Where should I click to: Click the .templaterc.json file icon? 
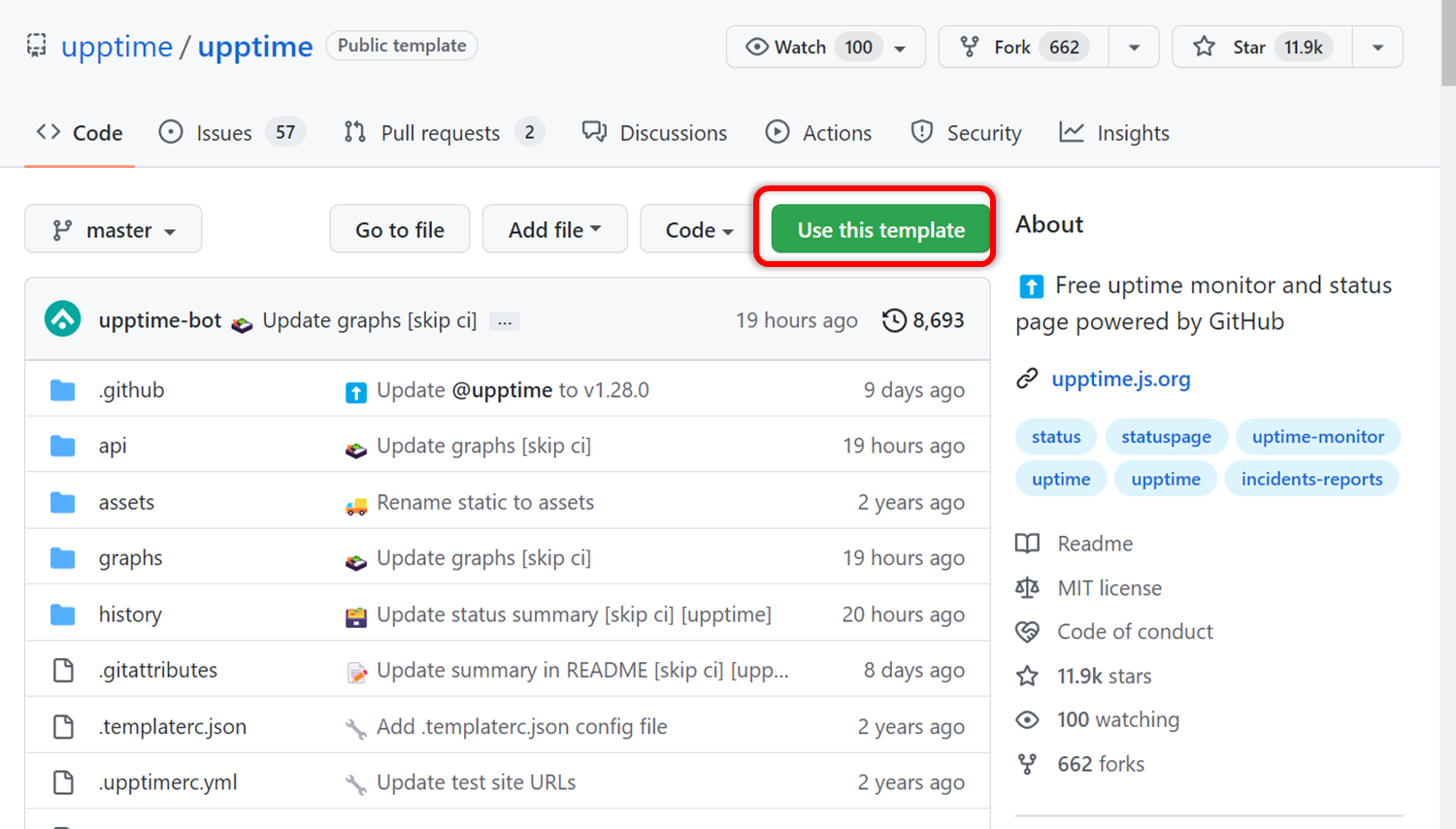click(63, 726)
